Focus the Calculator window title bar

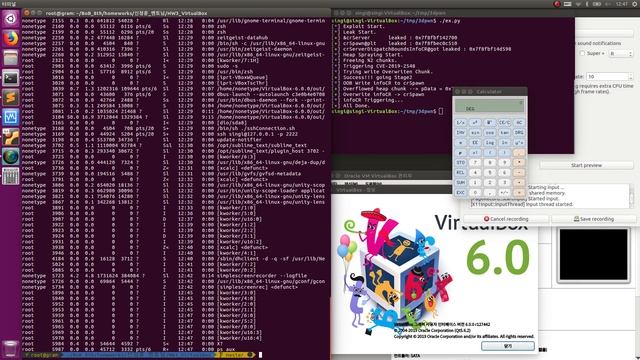point(490,92)
